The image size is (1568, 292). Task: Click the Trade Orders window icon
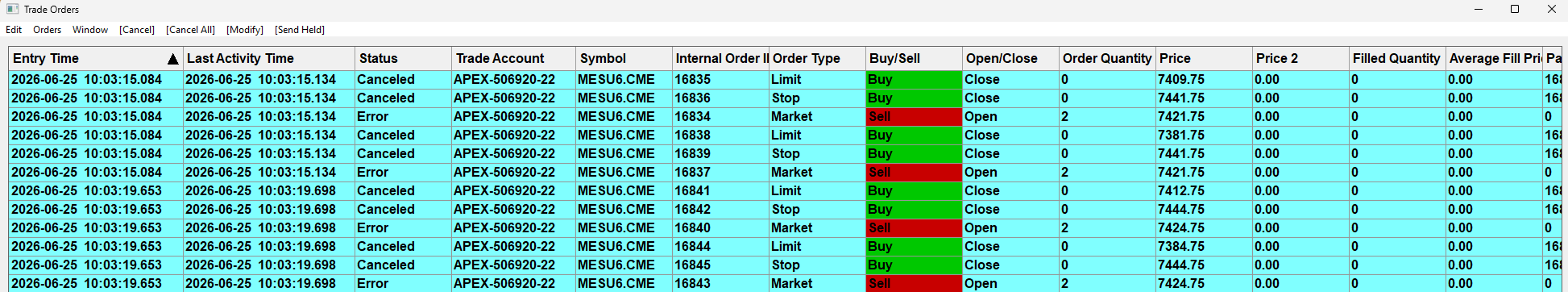pos(12,9)
